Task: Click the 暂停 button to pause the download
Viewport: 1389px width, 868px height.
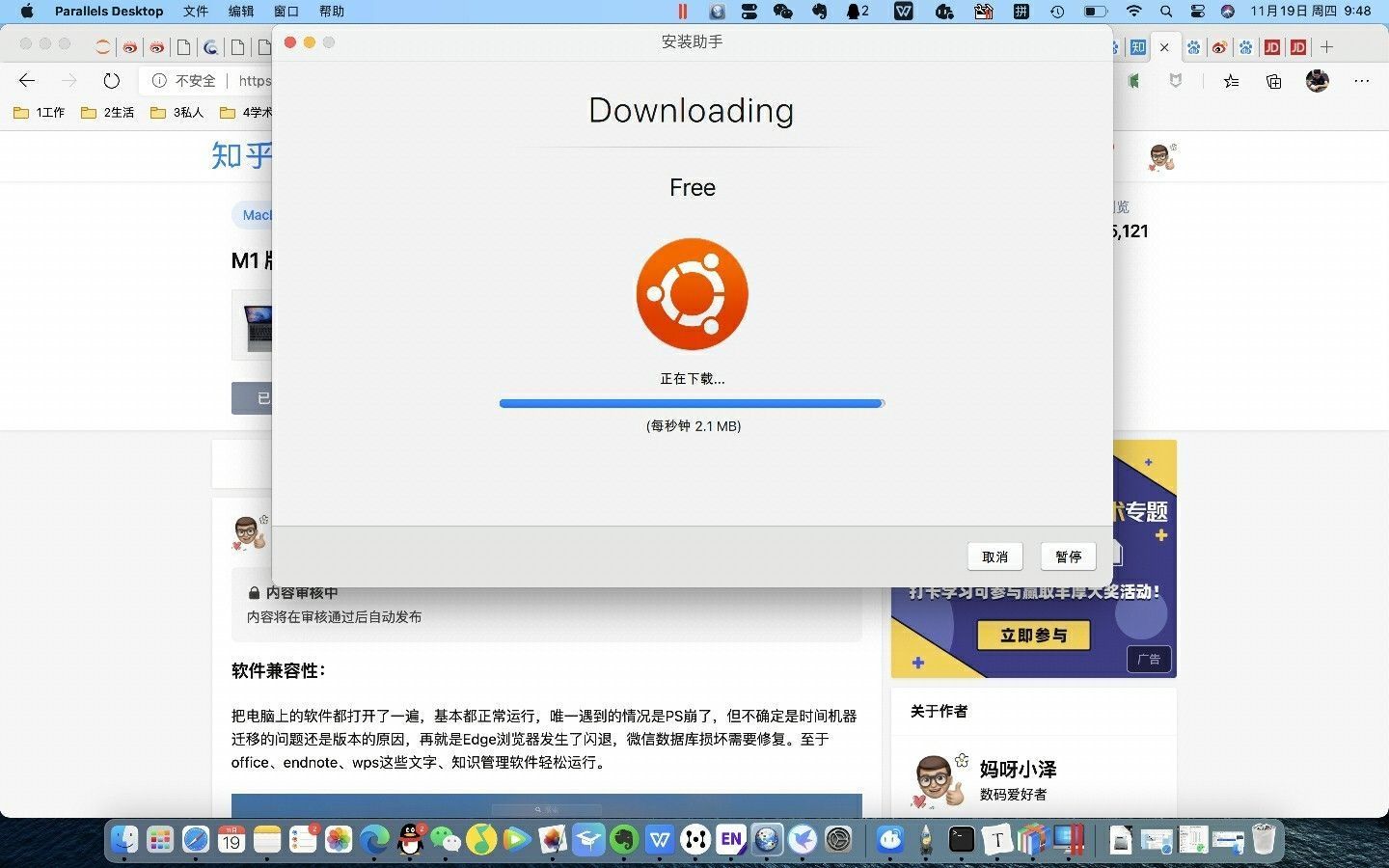Action: pyautogui.click(x=1068, y=556)
